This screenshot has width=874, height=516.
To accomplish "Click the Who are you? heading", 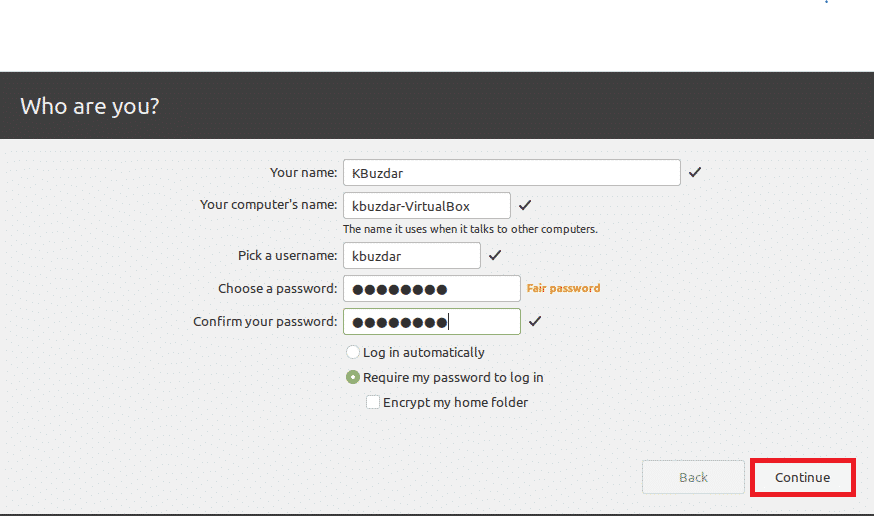I will click(x=90, y=106).
